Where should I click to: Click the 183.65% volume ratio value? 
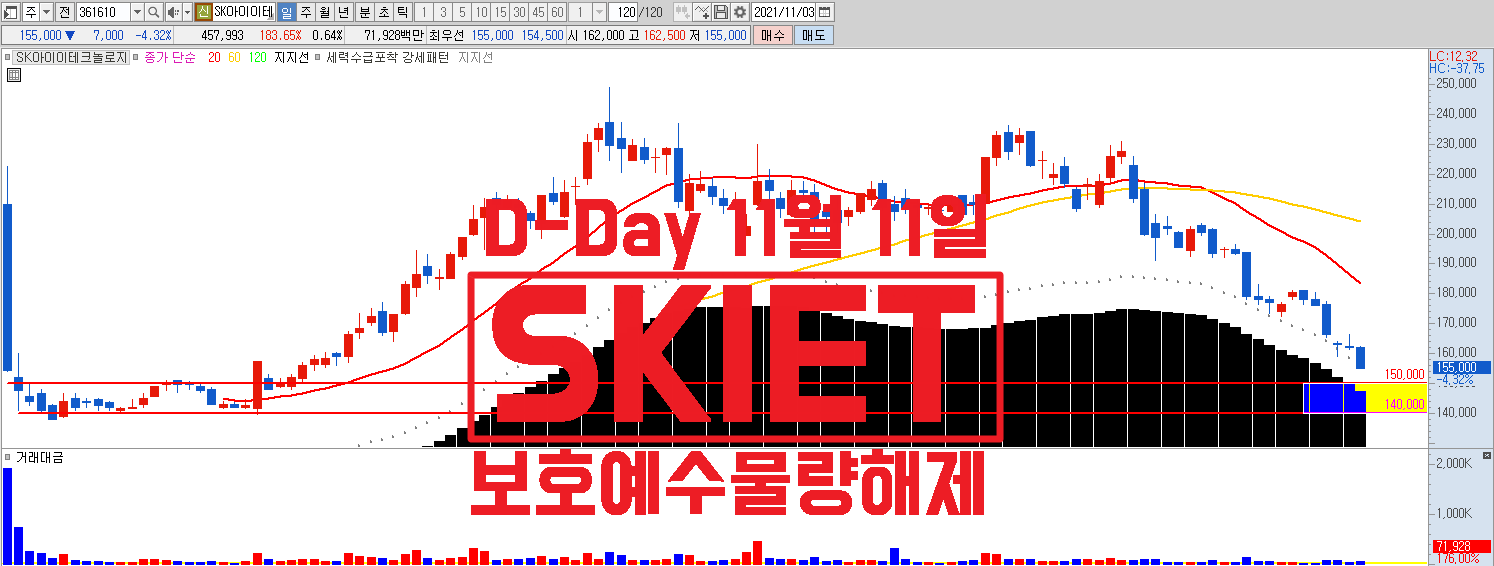point(281,35)
